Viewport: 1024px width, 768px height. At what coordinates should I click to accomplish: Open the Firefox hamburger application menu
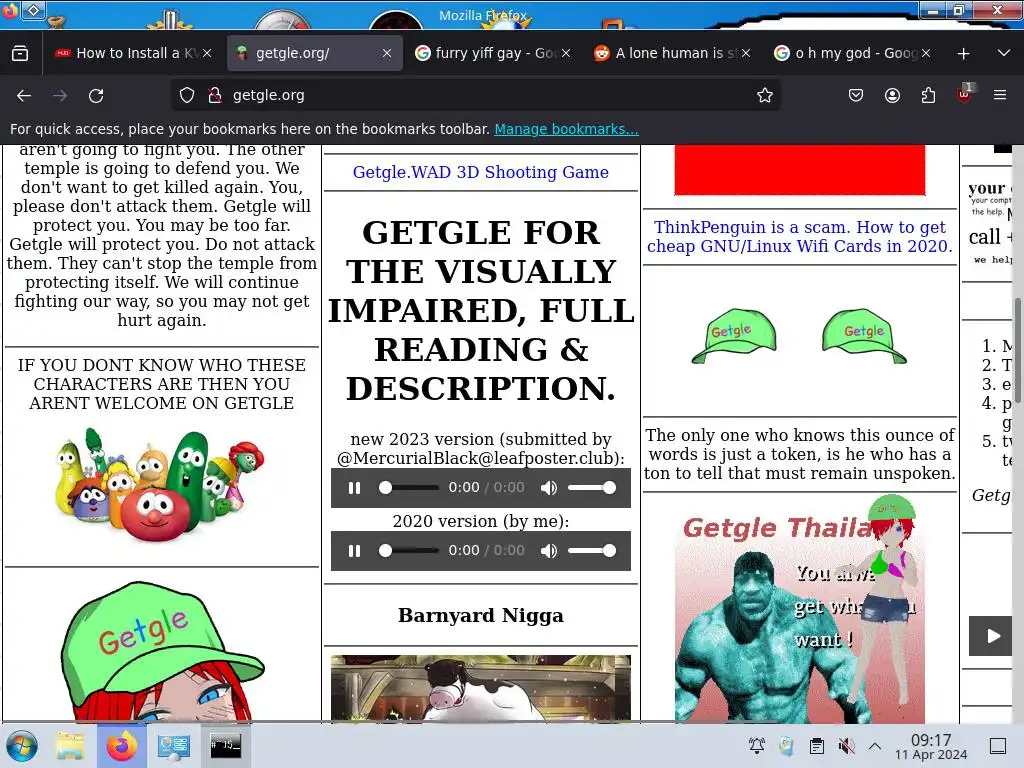tap(1000, 95)
